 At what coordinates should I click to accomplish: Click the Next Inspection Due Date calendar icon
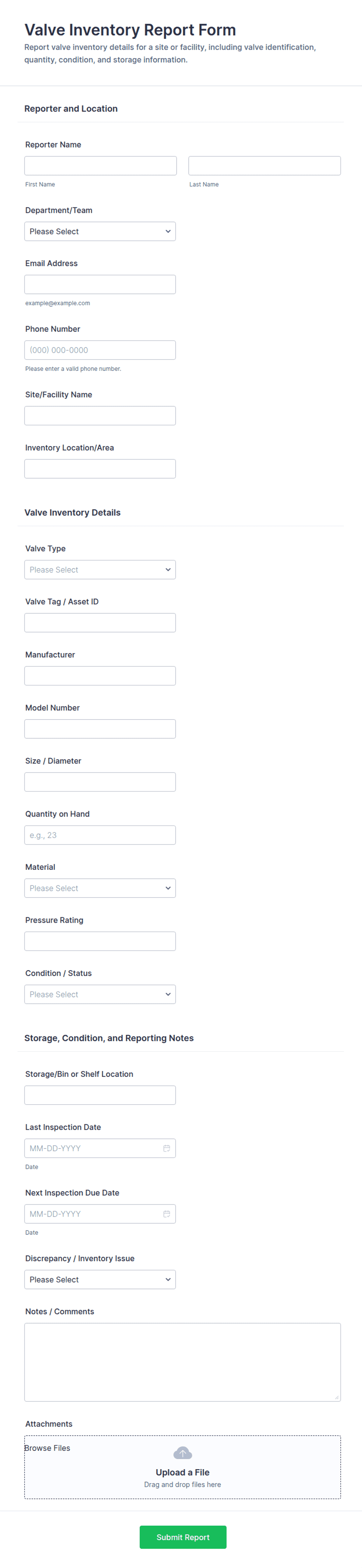point(166,1214)
